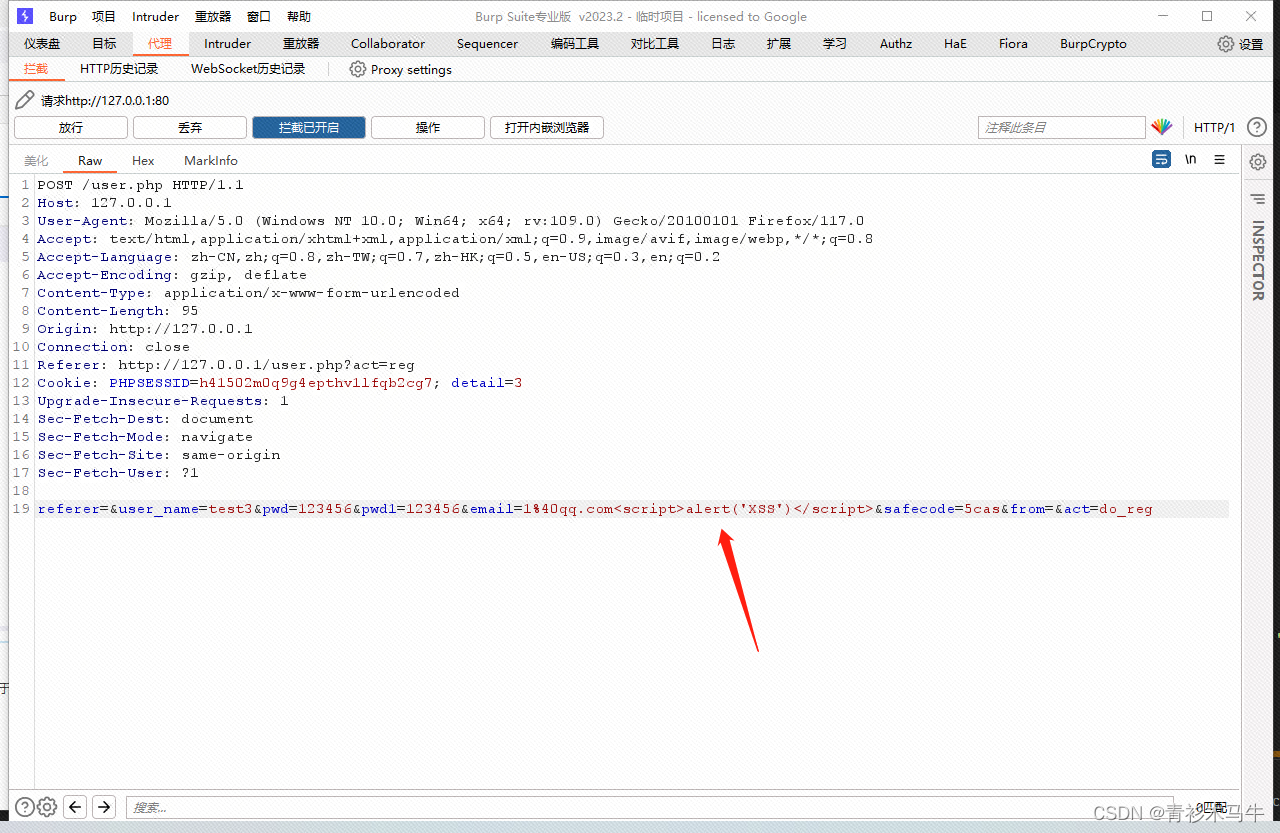Open the 设置 settings gear
This screenshot has width=1280, height=833.
(x=1240, y=44)
